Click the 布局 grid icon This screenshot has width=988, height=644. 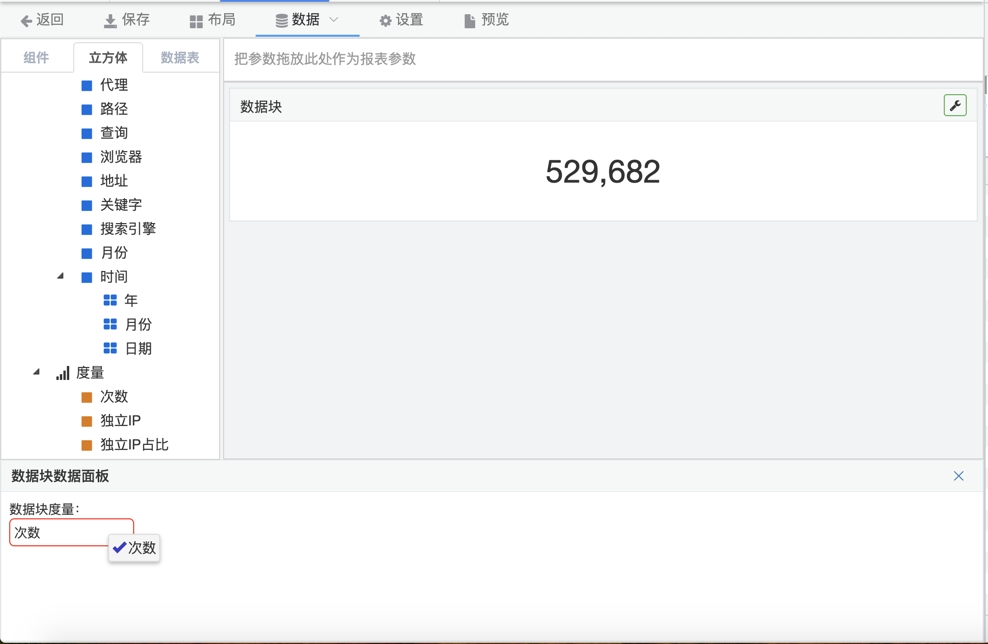tap(196, 21)
